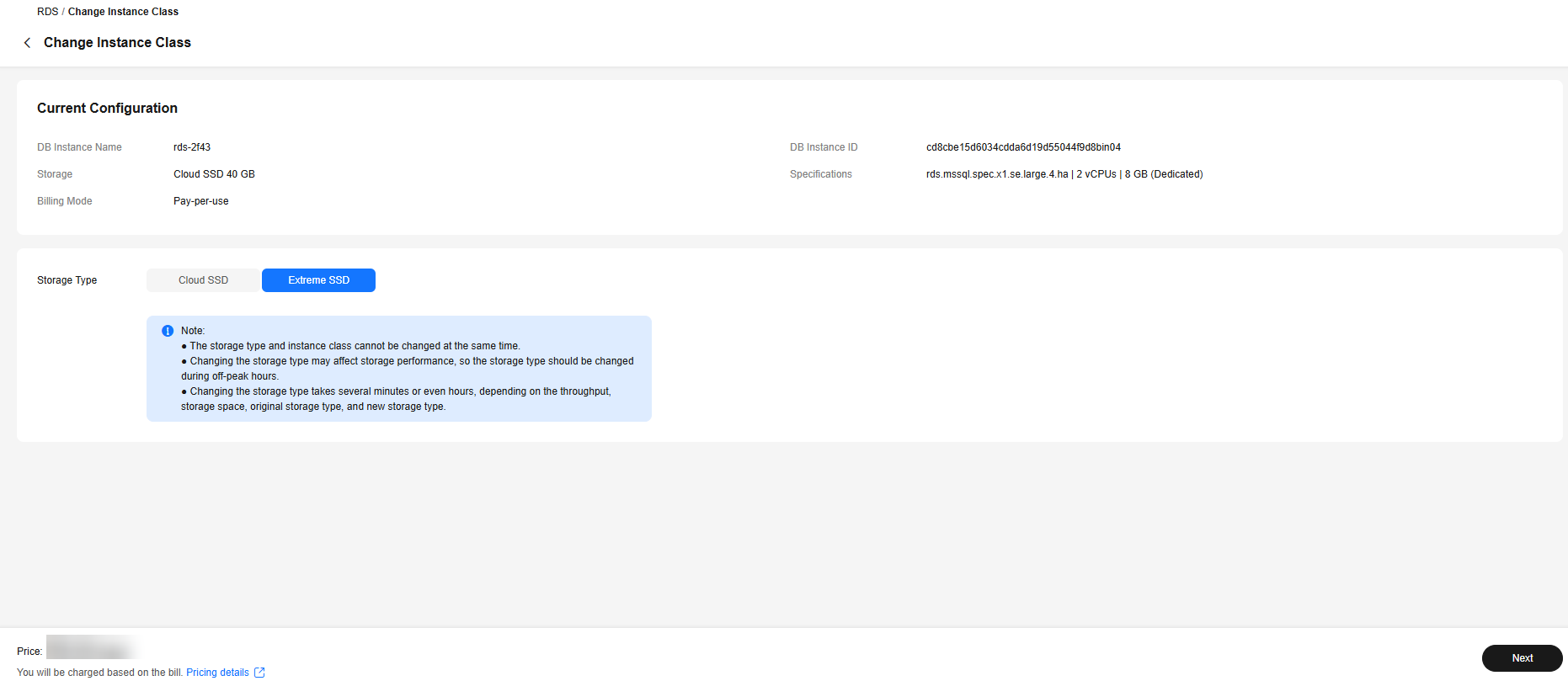Click the Storage Type label
1568x681 pixels.
click(x=67, y=280)
